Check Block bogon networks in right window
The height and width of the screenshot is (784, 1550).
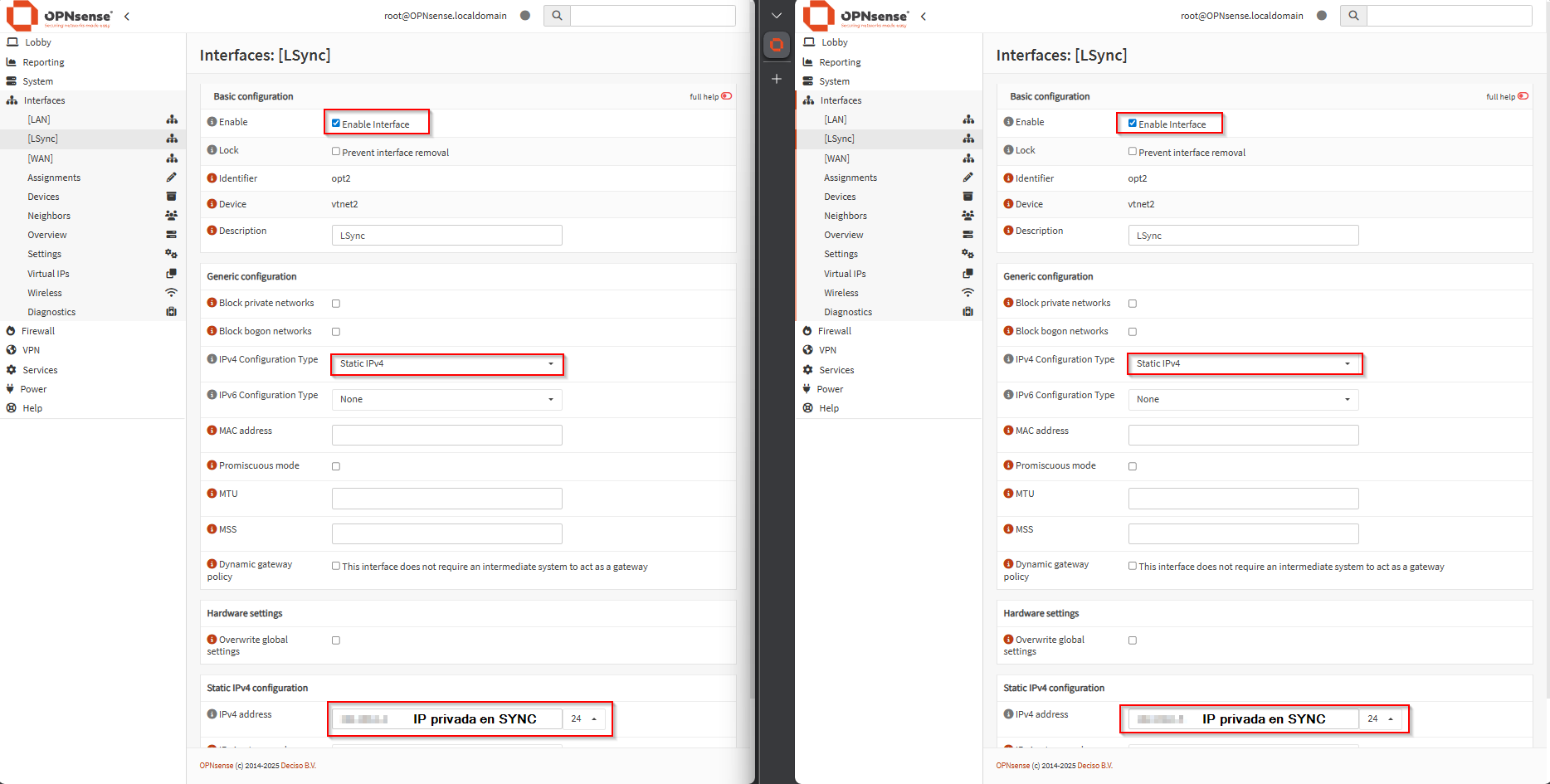[1133, 332]
